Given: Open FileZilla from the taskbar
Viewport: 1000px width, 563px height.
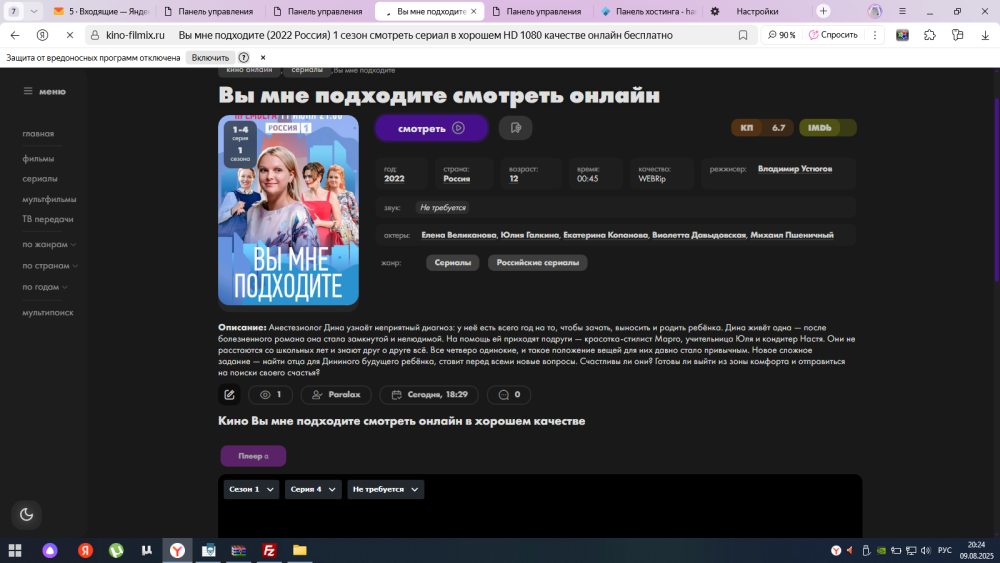Looking at the screenshot, I should pyautogui.click(x=268, y=550).
